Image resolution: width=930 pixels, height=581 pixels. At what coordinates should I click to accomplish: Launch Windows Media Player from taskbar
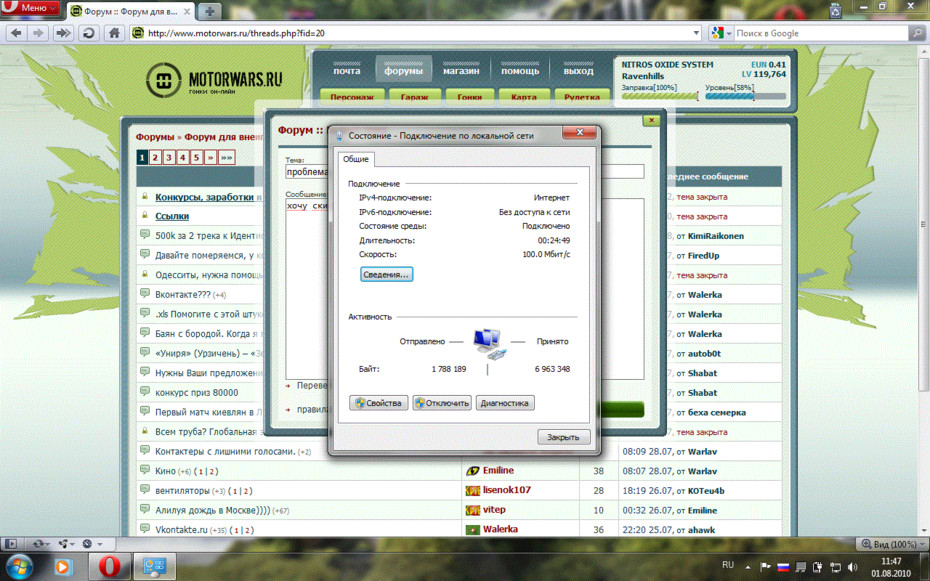[62, 566]
